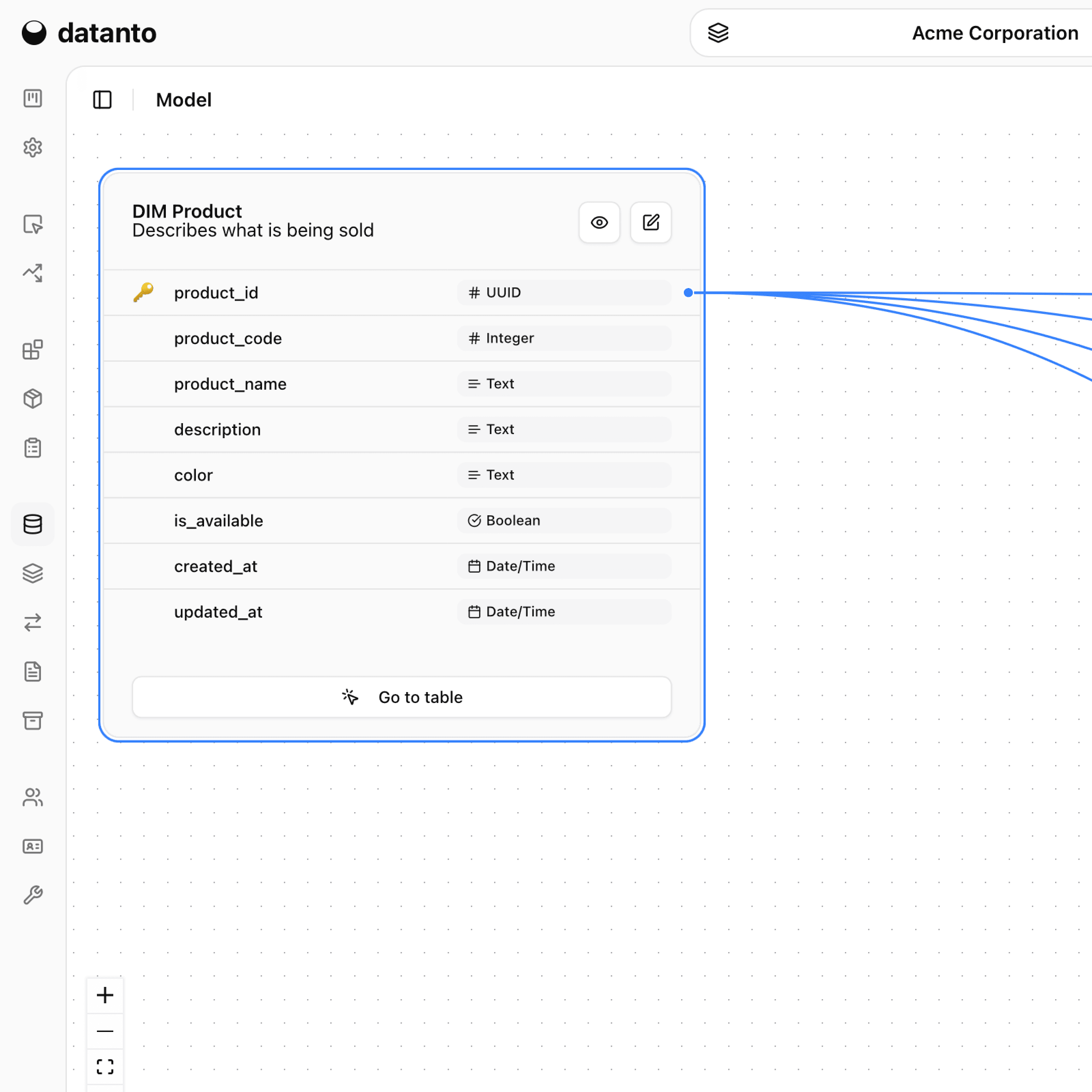Open the team members sidebar icon

32,798
